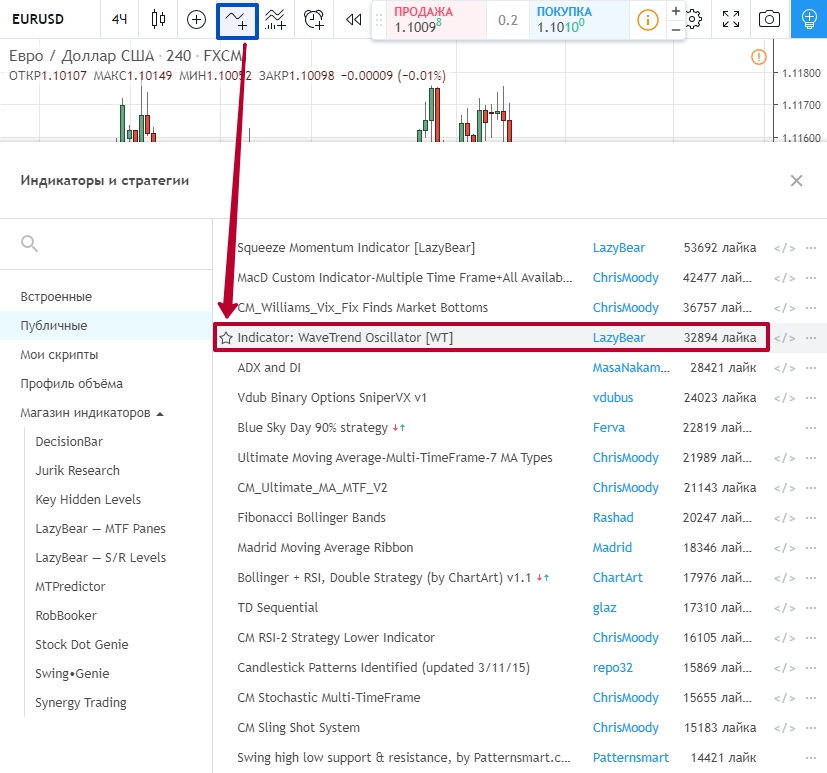Favorite the WaveTrend Oscillator with star

226,338
